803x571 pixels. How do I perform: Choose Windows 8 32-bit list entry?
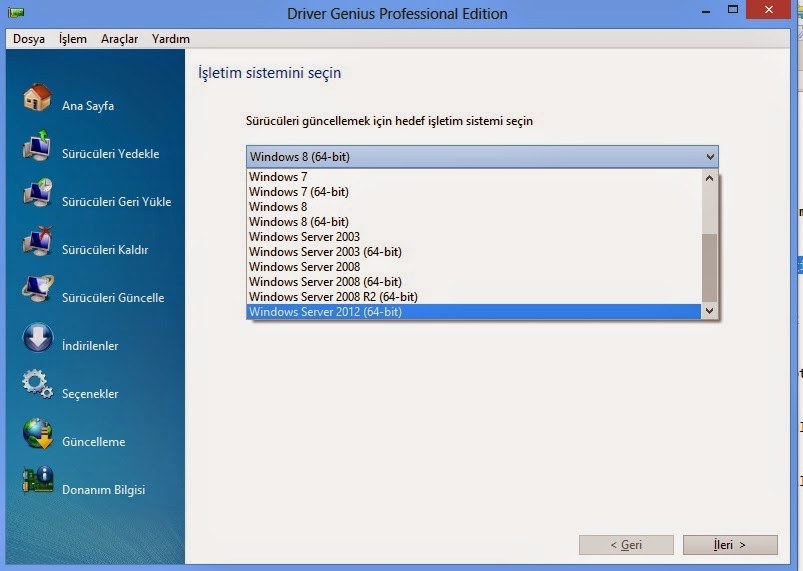coord(474,207)
